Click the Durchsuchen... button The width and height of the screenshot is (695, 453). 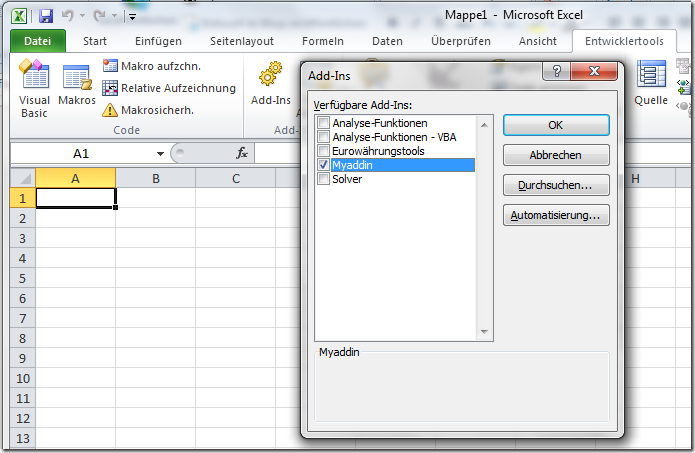tap(556, 185)
